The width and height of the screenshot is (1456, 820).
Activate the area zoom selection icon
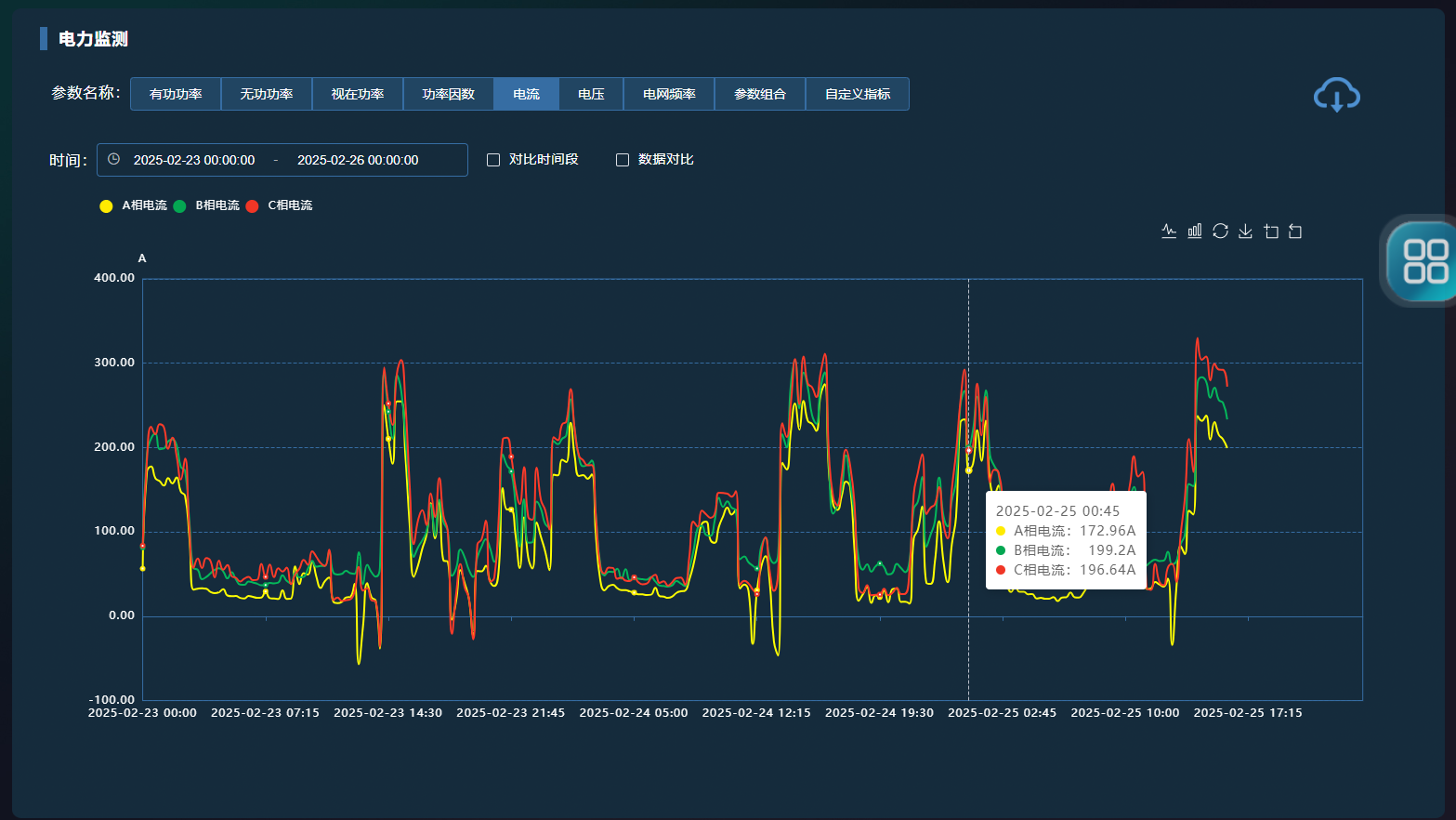pos(1271,231)
